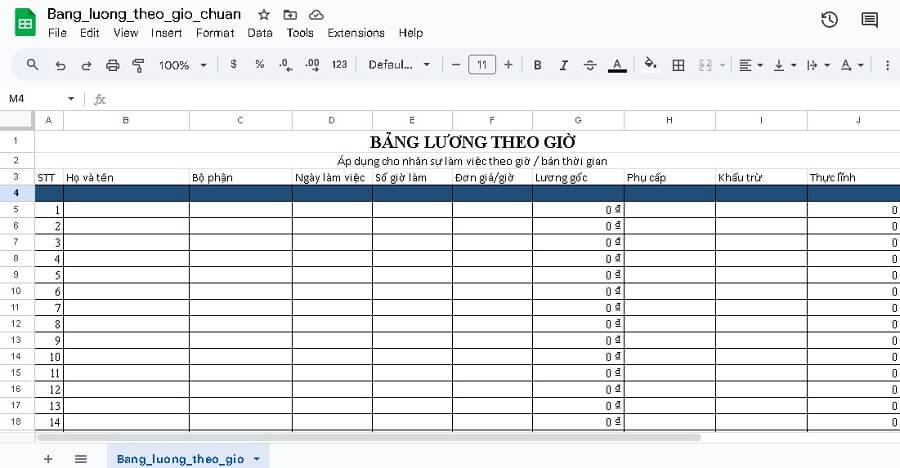
Task: Open the File menu
Action: click(x=57, y=33)
